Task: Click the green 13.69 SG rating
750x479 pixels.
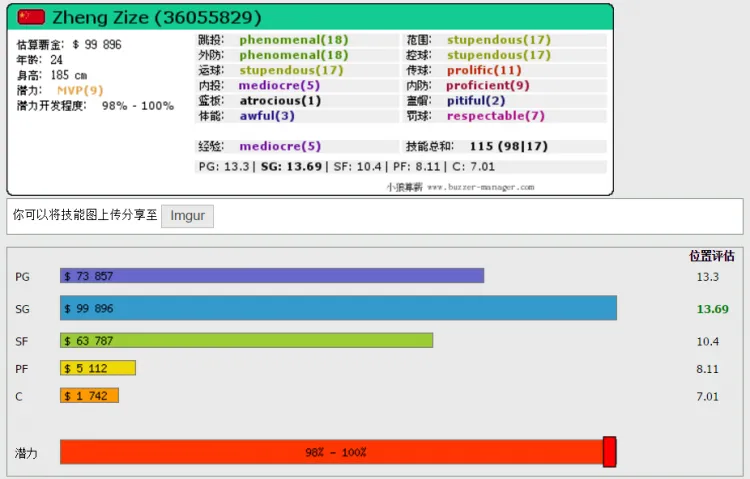Action: point(712,309)
